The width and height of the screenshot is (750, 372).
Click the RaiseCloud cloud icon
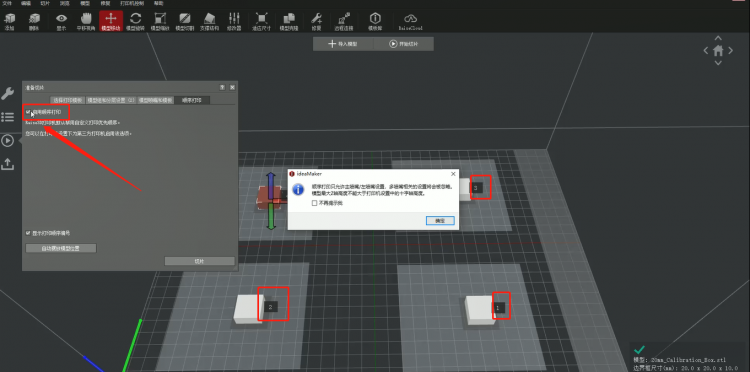coord(410,21)
